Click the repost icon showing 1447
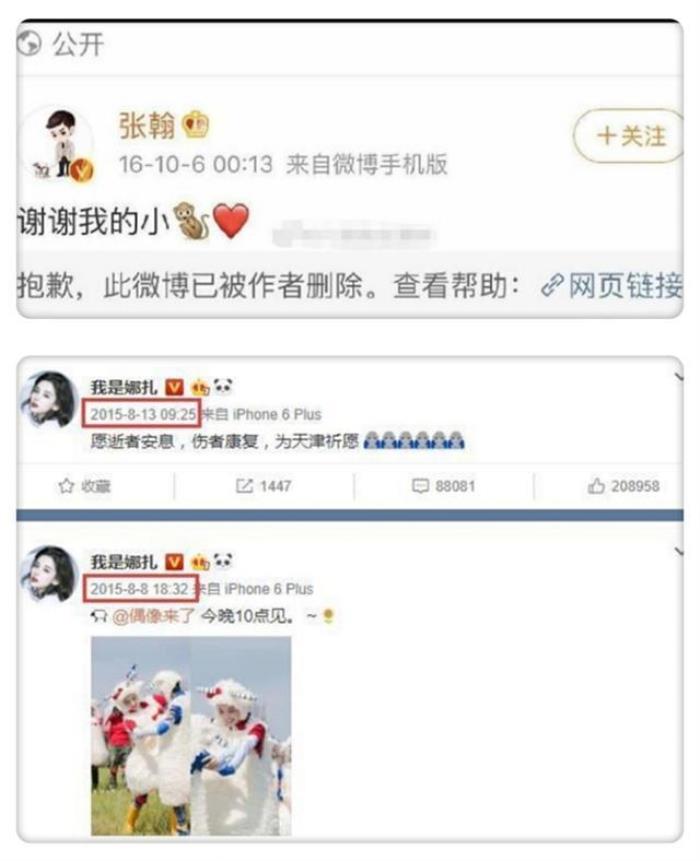700x861 pixels. 244,486
